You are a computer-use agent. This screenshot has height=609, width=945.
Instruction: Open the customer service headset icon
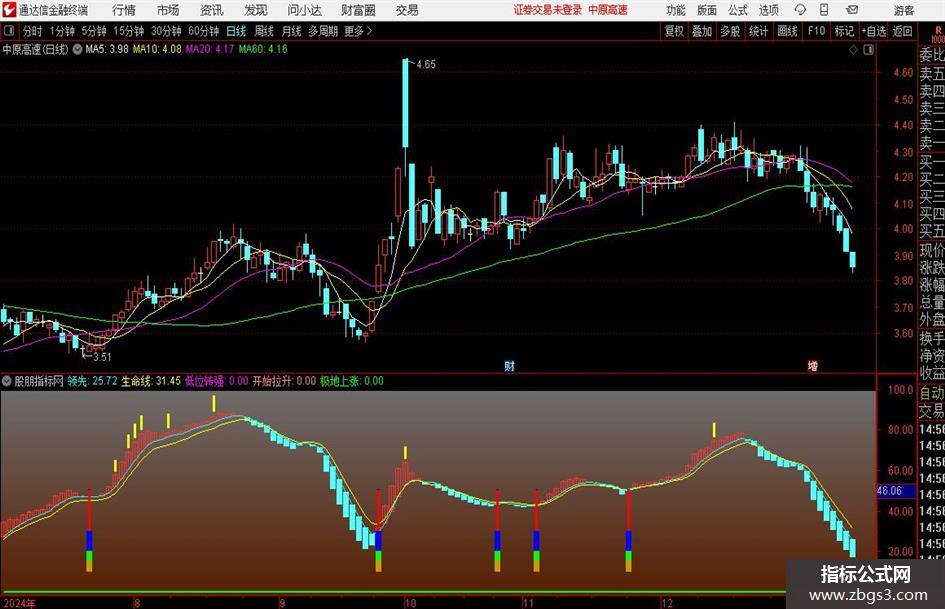[x=800, y=10]
